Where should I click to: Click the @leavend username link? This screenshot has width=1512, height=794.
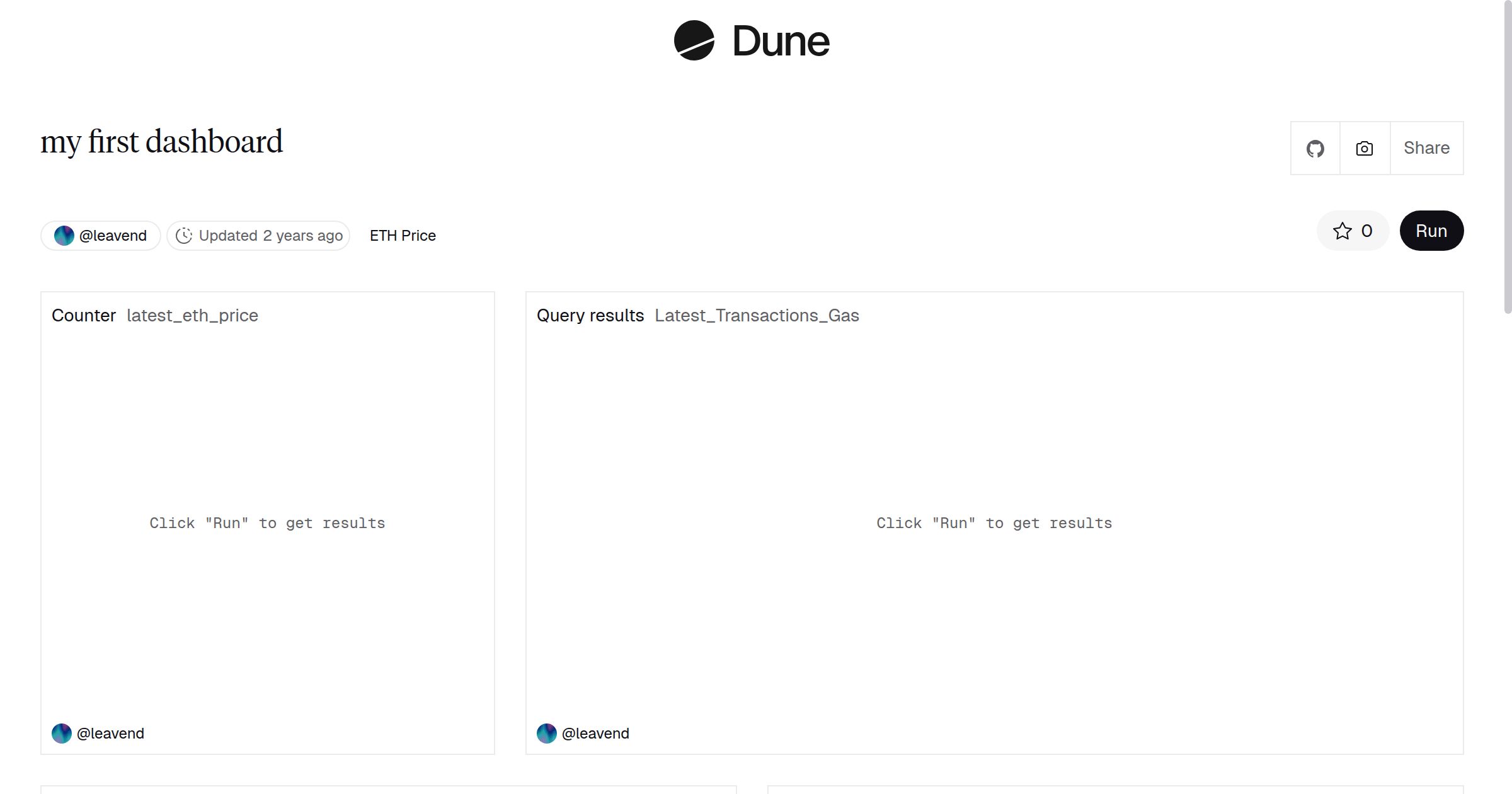(112, 235)
